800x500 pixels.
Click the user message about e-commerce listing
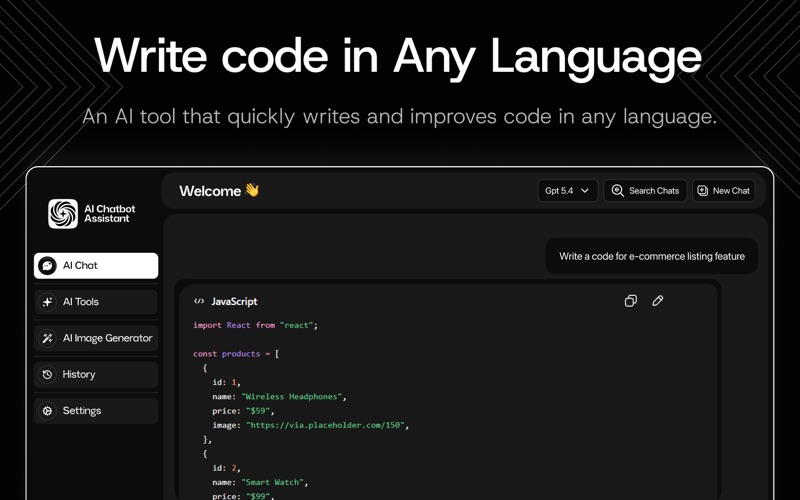[652, 256]
